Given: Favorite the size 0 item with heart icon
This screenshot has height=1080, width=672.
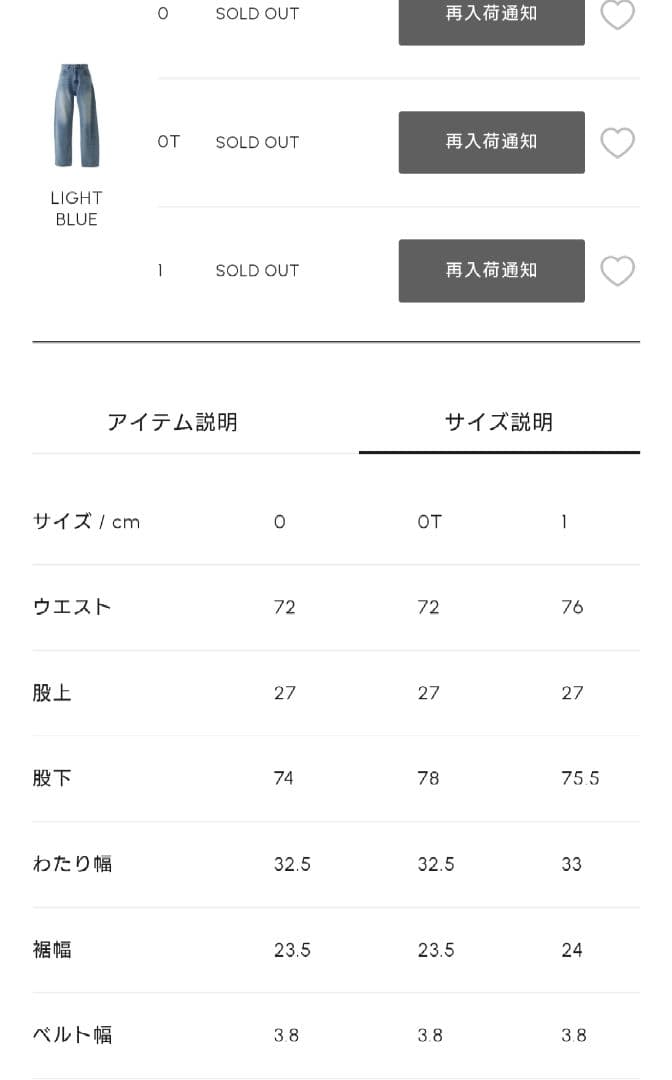Looking at the screenshot, I should (x=617, y=14).
